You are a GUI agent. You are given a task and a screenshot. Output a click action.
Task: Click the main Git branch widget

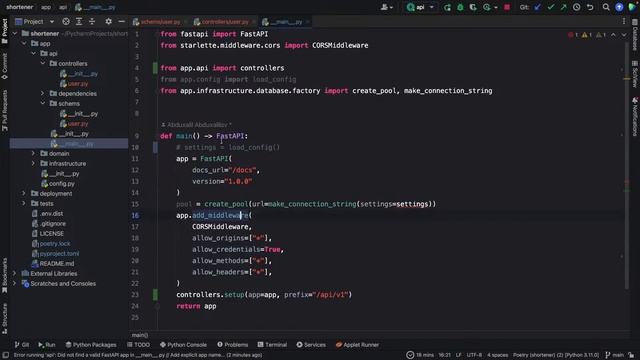615,355
